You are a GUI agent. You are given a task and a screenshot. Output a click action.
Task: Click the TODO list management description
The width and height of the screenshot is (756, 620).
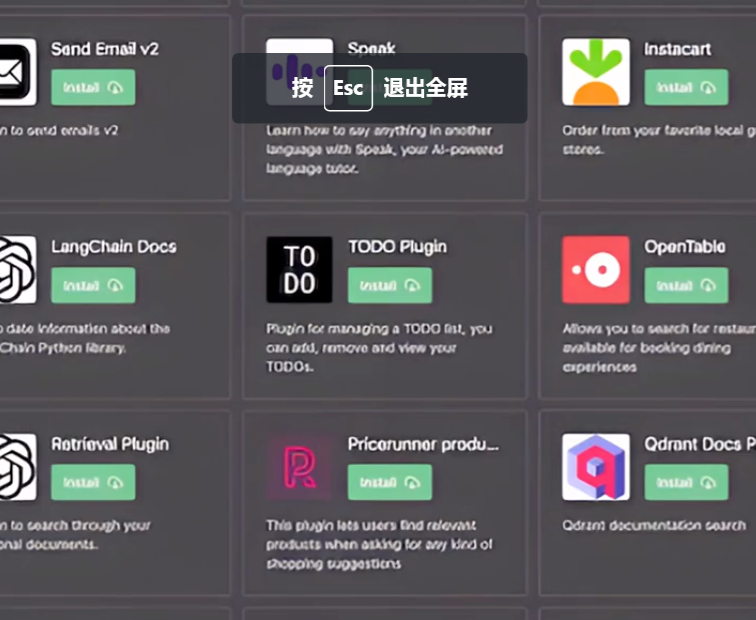pyautogui.click(x=379, y=348)
